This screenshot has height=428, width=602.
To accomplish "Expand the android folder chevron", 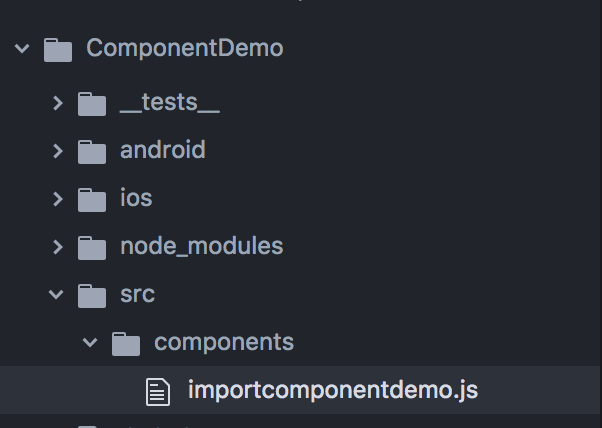I will [x=58, y=151].
